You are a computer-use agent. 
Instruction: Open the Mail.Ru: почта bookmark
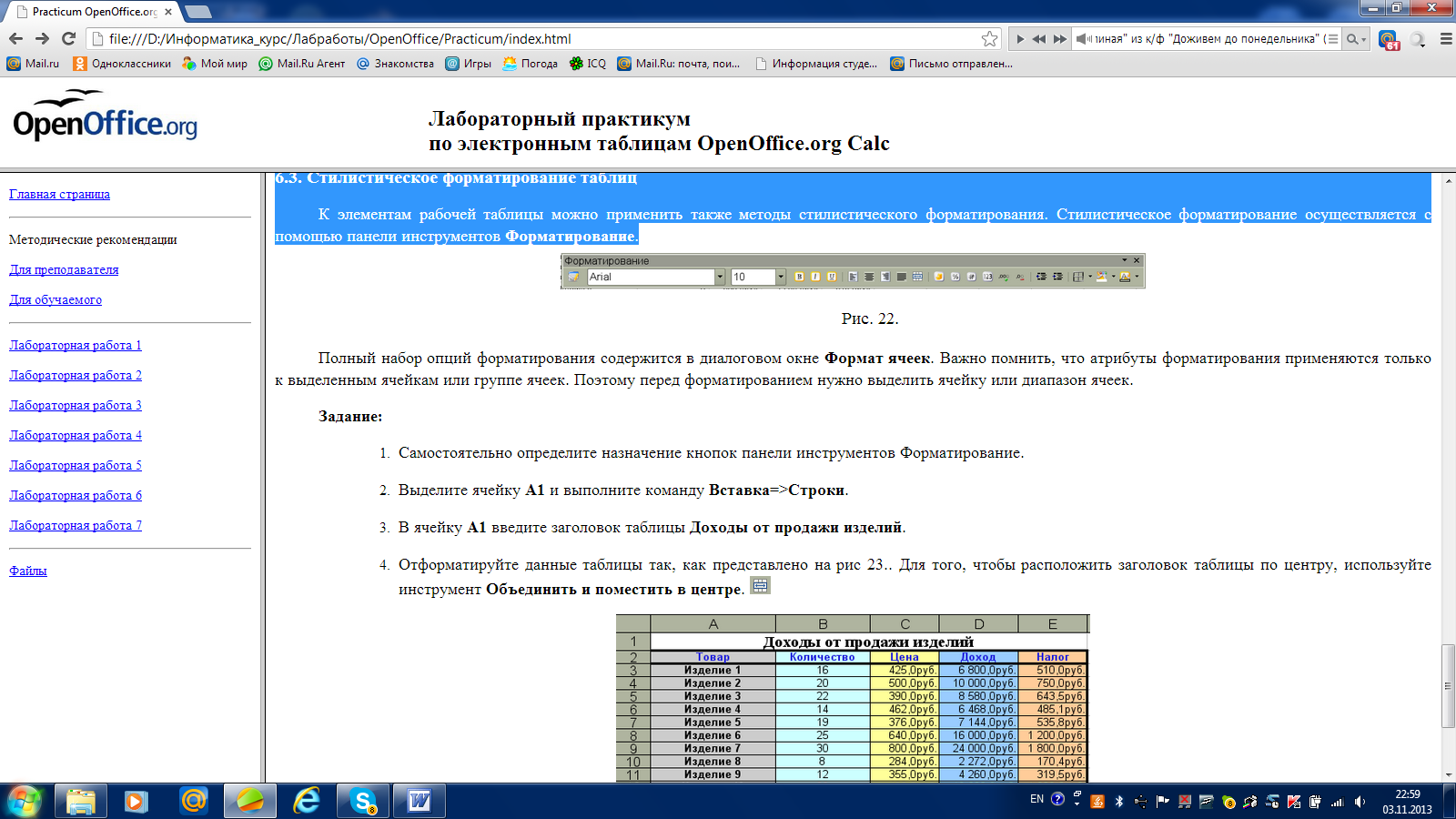pos(679,64)
